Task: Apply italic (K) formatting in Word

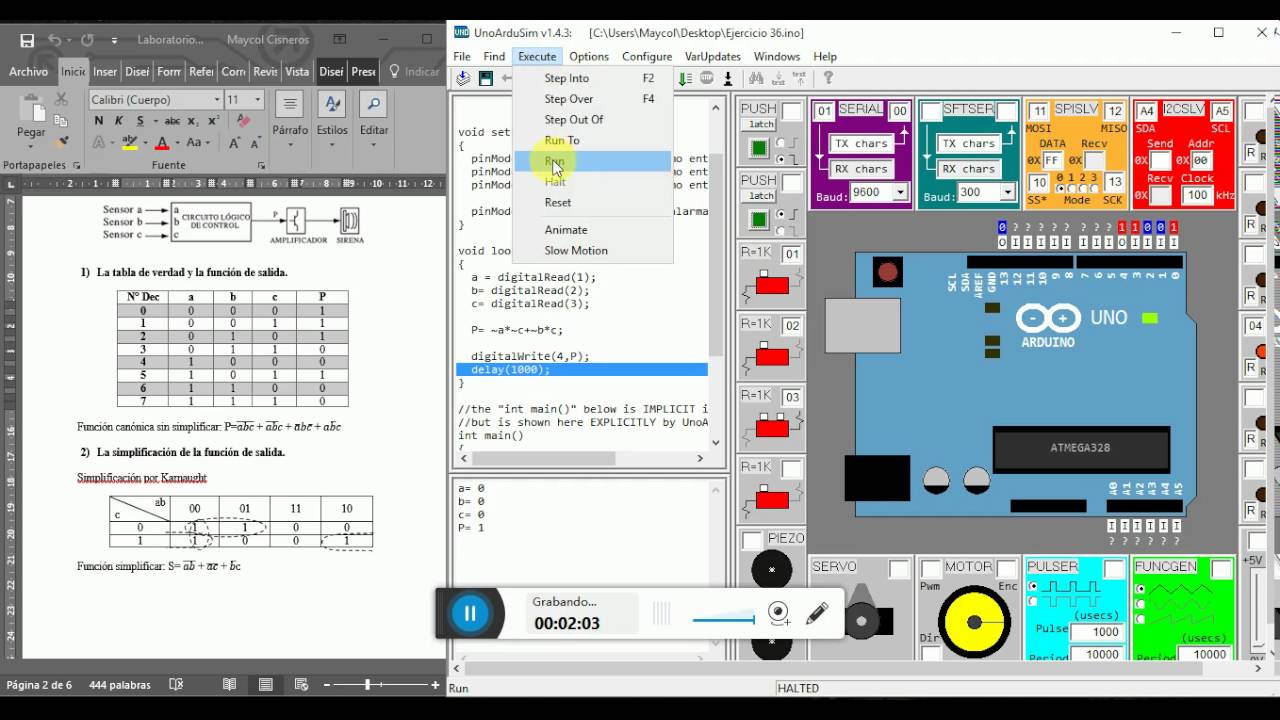Action: click(x=119, y=121)
